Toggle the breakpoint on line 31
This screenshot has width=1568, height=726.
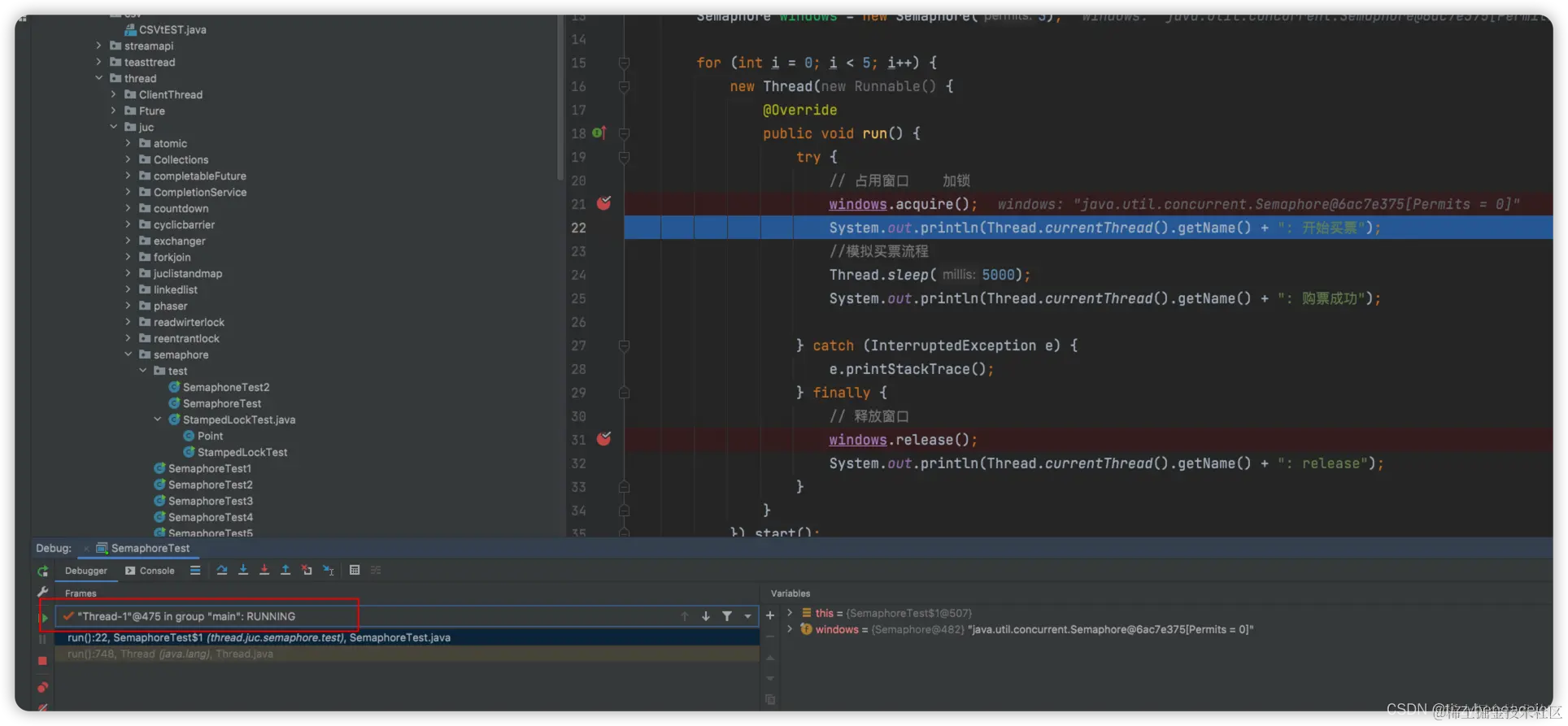click(603, 439)
